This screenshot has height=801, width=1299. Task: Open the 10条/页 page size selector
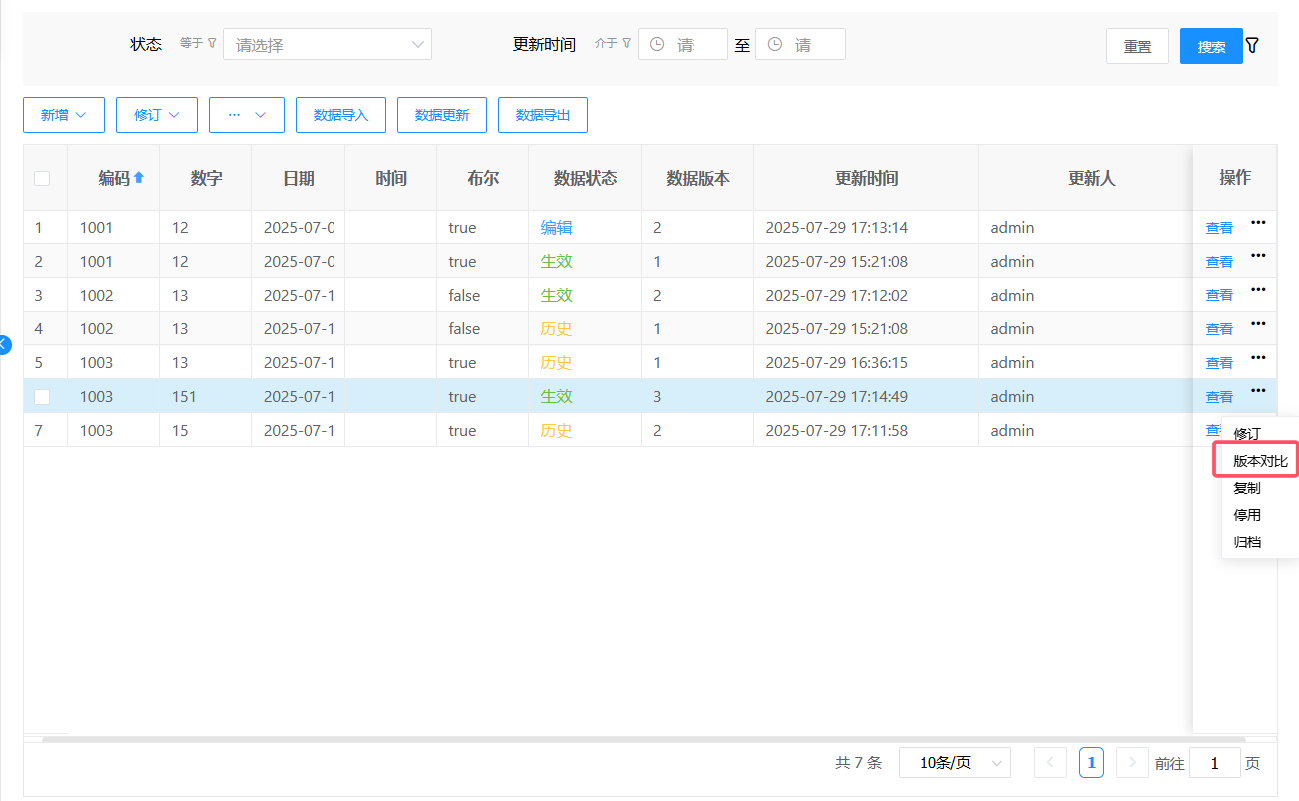(x=954, y=763)
